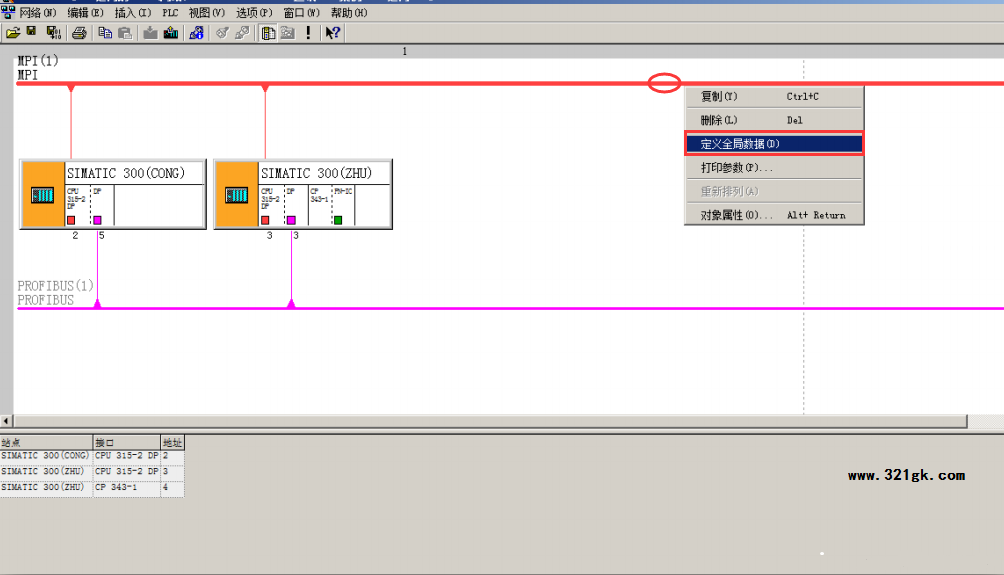
Task: Choose 删除(L) from the context menu
Action: point(774,120)
